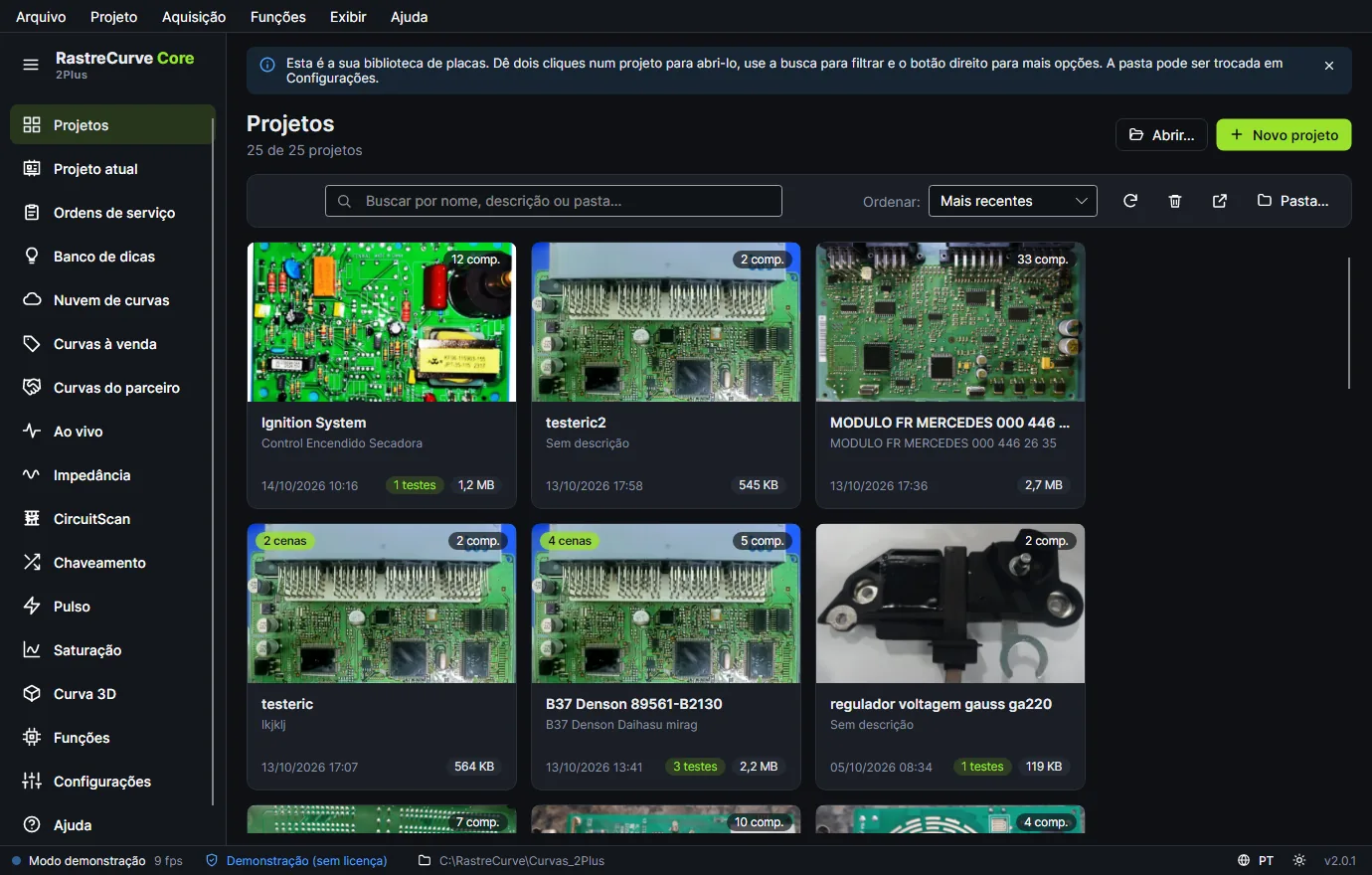Image resolution: width=1372 pixels, height=875 pixels.
Task: Click the trash delete icon in toolbar
Action: (1175, 201)
